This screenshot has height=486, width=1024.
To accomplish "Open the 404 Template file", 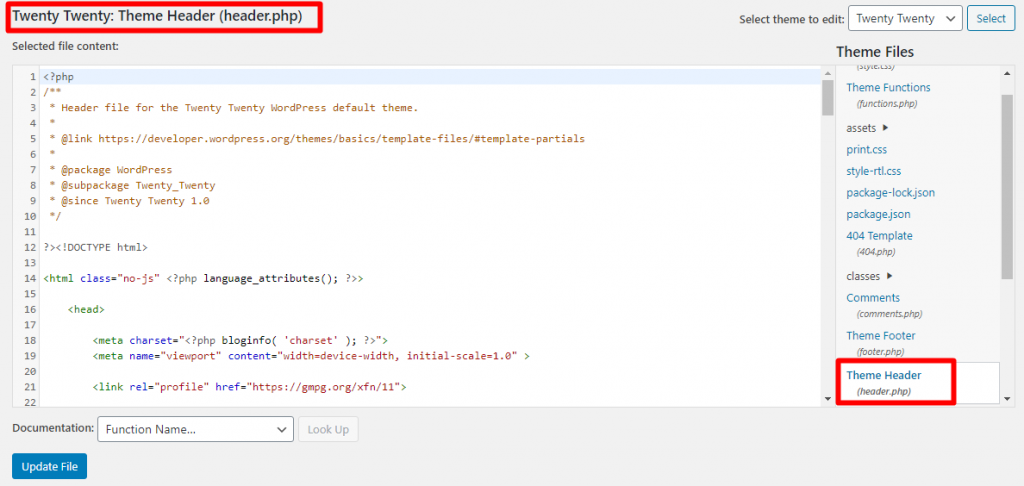I will click(880, 242).
